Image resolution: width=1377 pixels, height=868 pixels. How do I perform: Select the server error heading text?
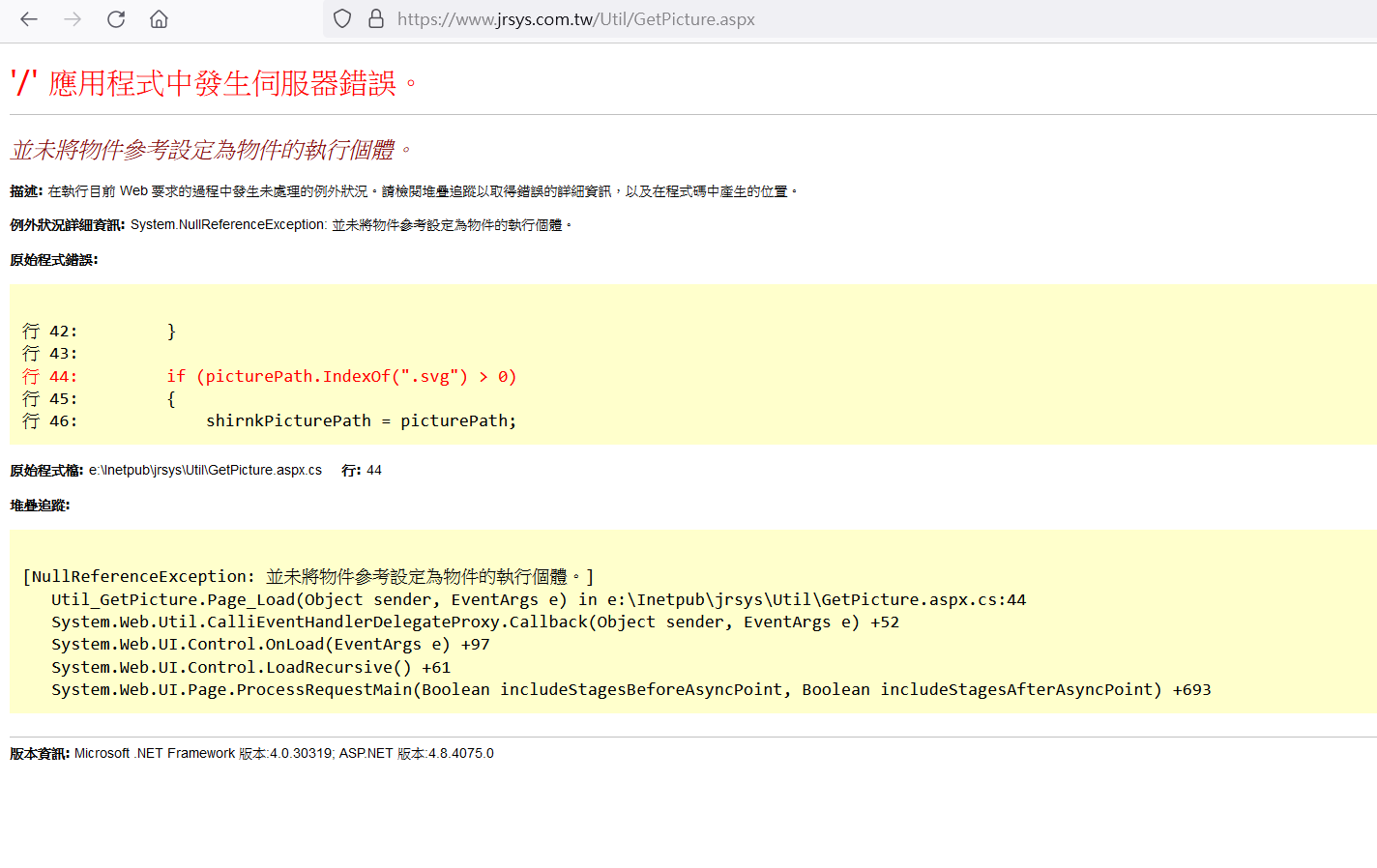click(214, 83)
